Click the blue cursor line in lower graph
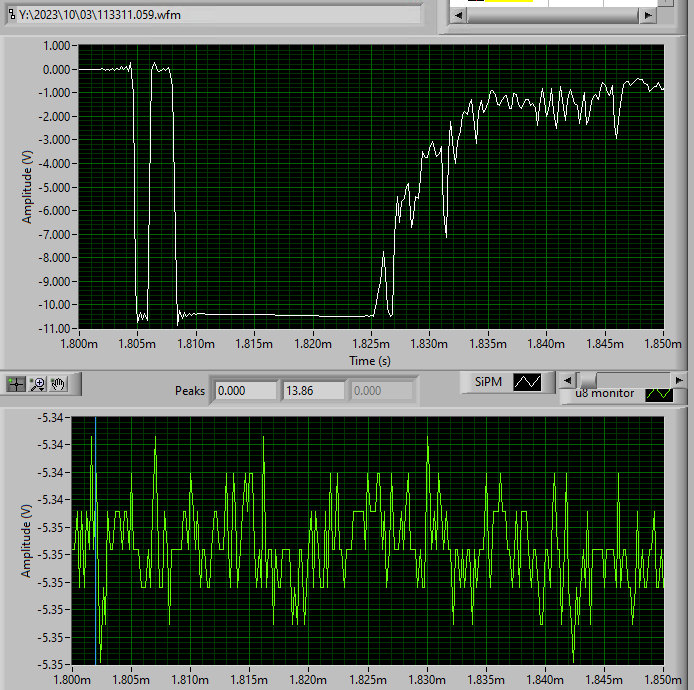The height and width of the screenshot is (690, 694). [x=96, y=540]
